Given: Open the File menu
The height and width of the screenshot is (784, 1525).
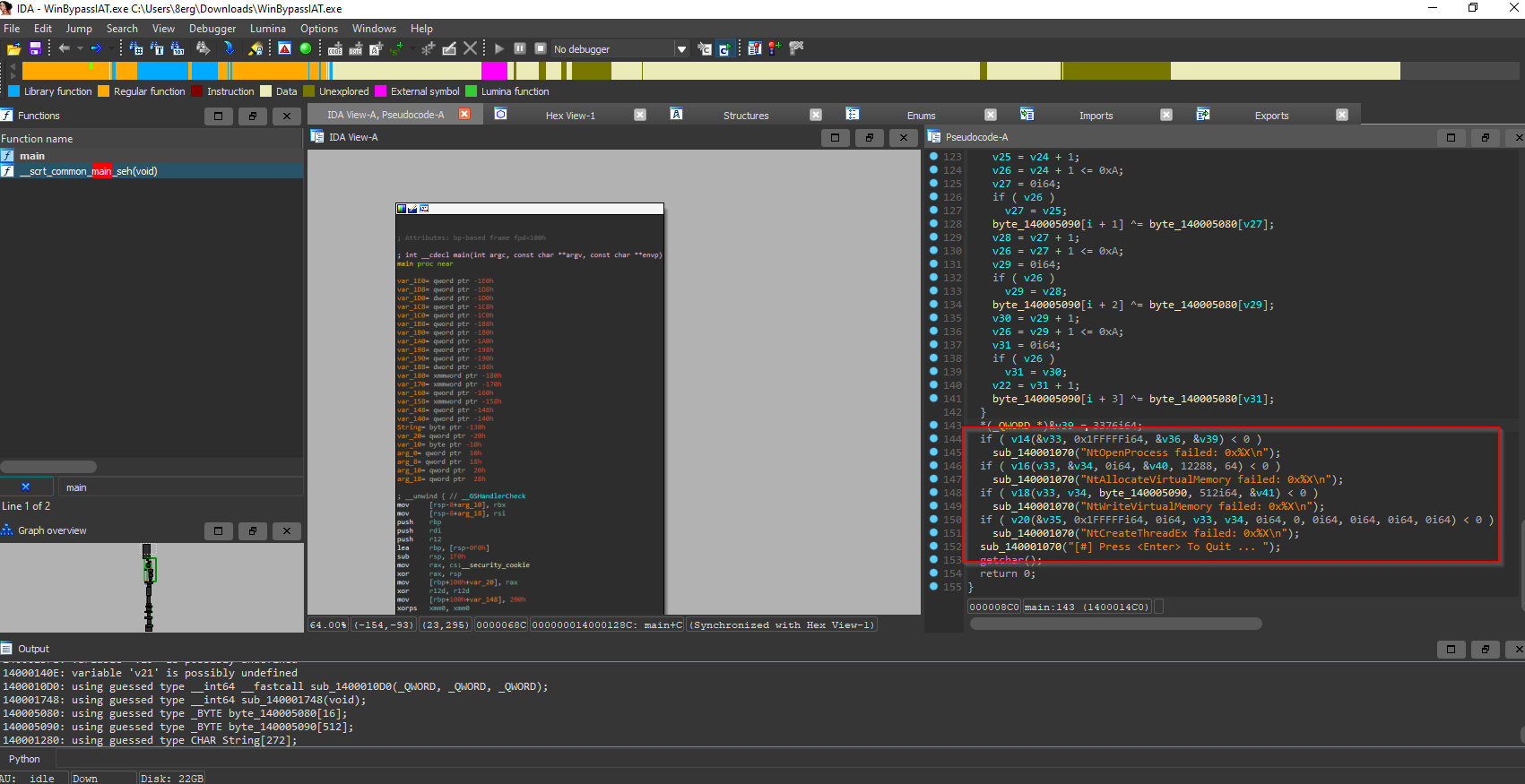Looking at the screenshot, I should tap(12, 29).
